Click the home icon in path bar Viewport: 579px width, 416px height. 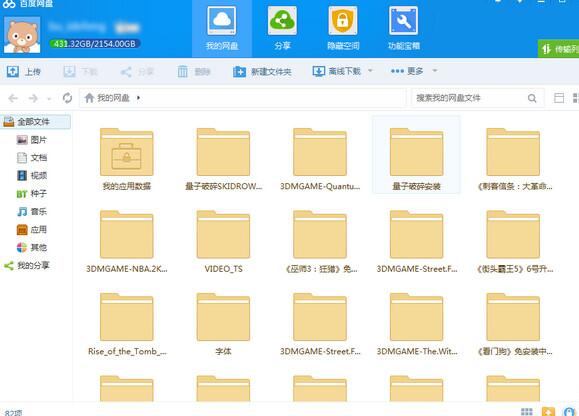pyautogui.click(x=89, y=98)
